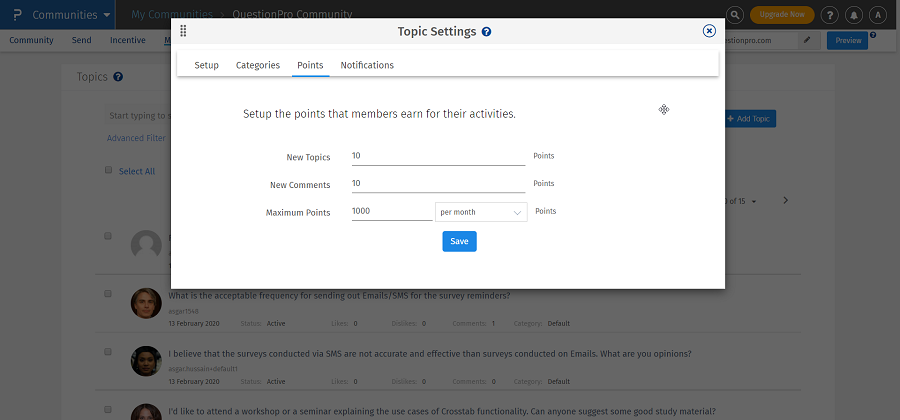Image resolution: width=900 pixels, height=420 pixels.
Task: Close the Topic Settings dialog
Action: (x=709, y=31)
